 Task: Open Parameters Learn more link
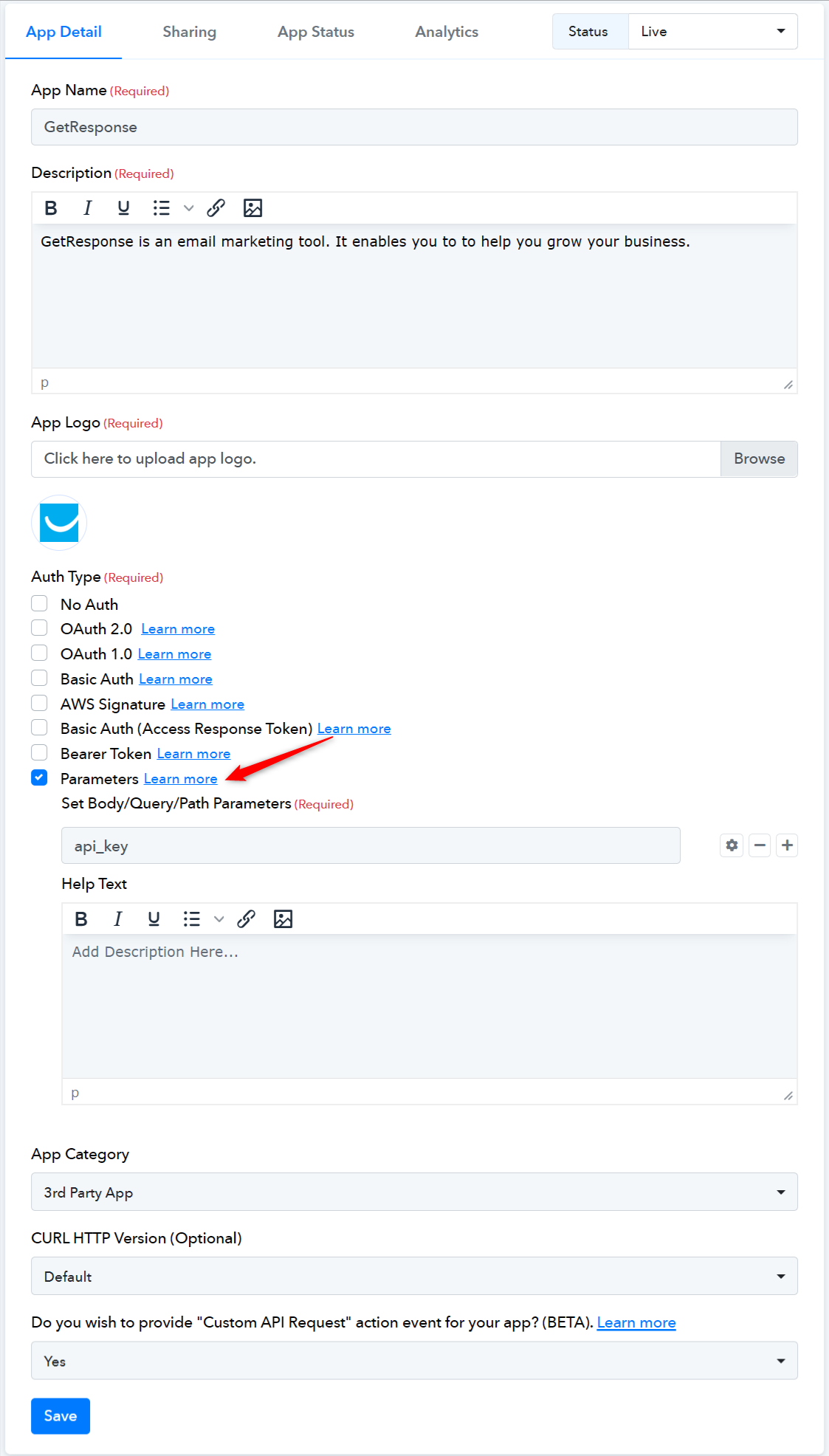coord(181,779)
